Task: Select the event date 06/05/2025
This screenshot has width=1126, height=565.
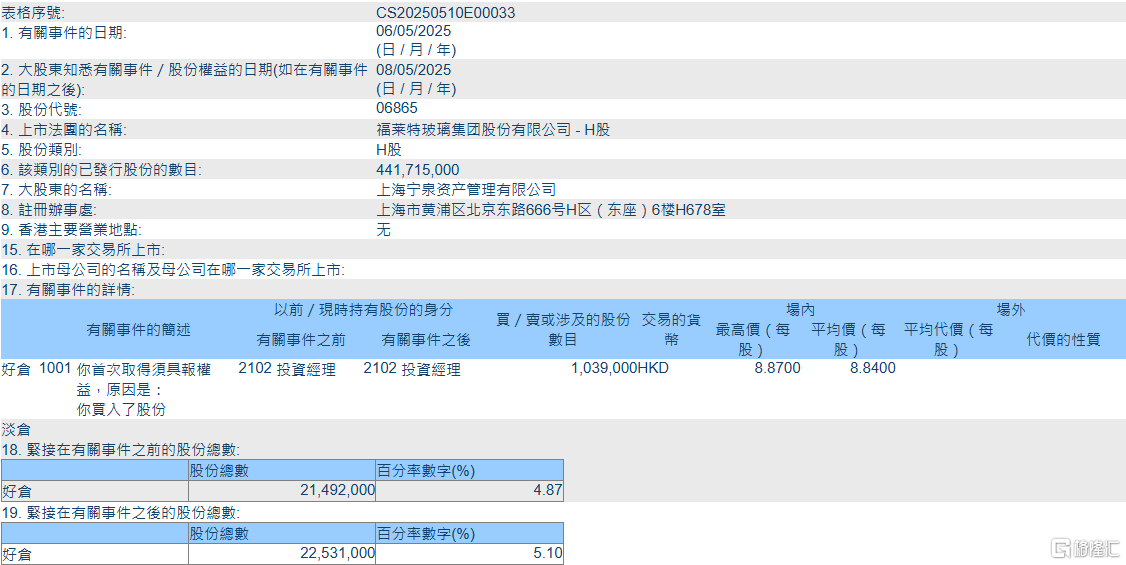Action: point(414,32)
